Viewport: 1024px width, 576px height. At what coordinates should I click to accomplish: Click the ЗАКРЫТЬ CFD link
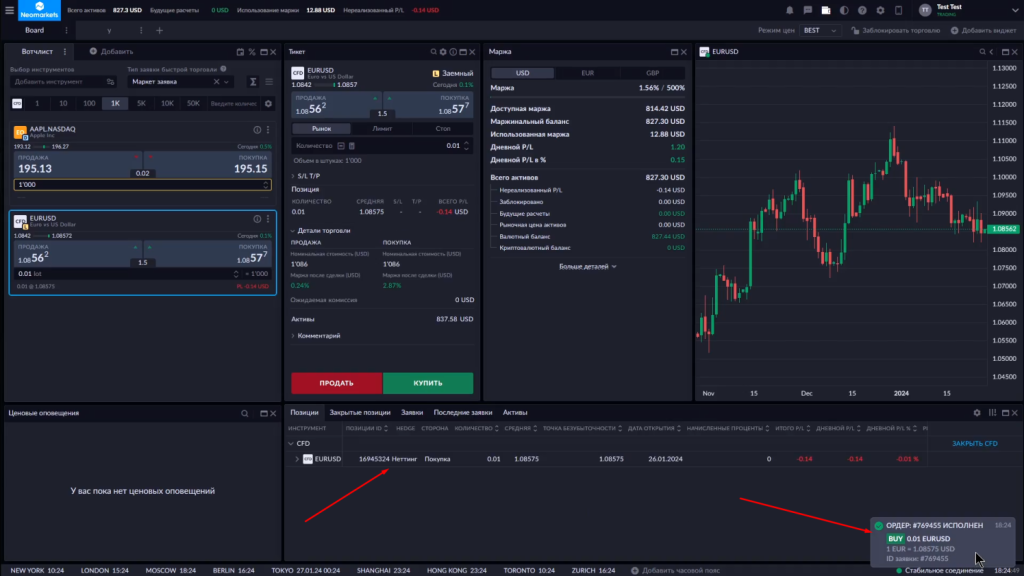(x=974, y=443)
